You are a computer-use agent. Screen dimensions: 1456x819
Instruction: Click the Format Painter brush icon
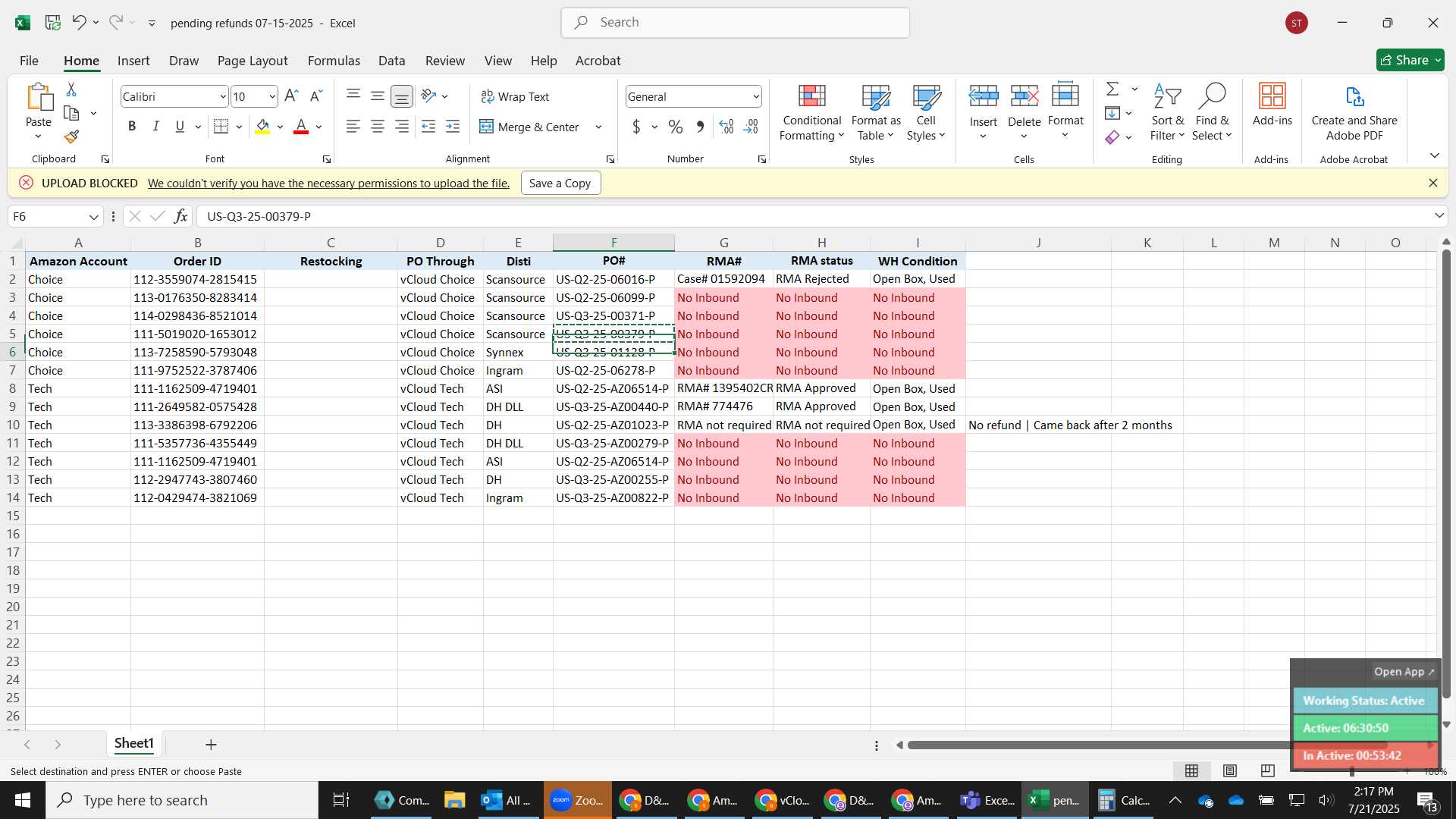71,136
